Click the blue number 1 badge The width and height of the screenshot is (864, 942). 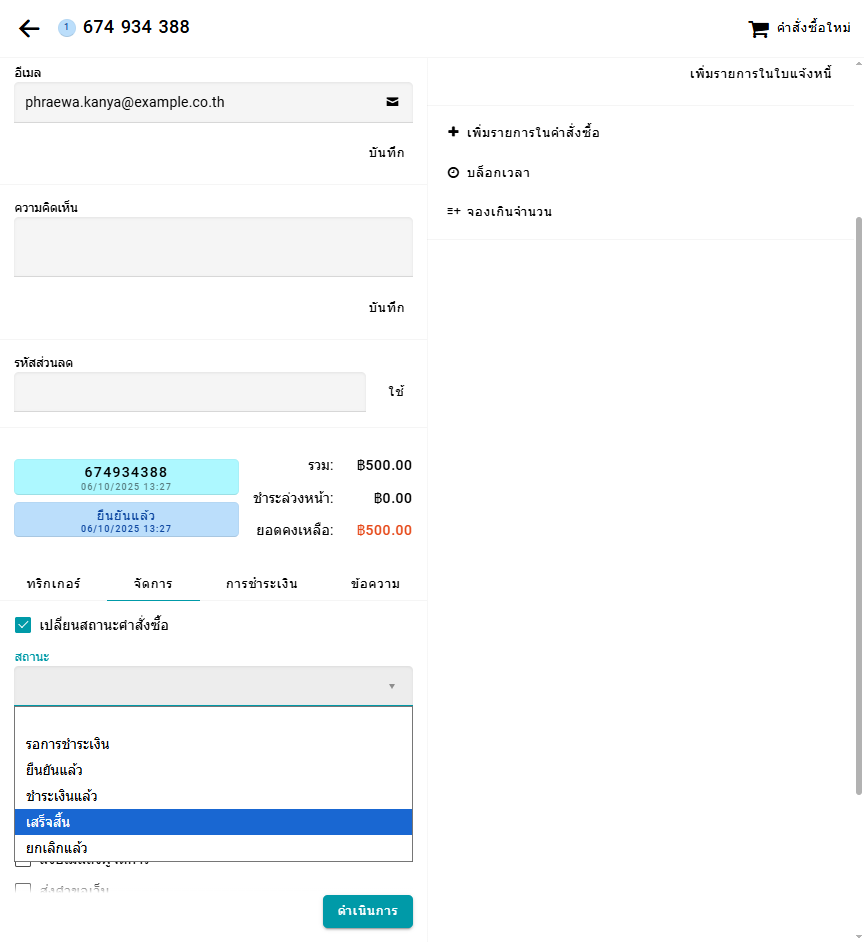click(x=67, y=28)
